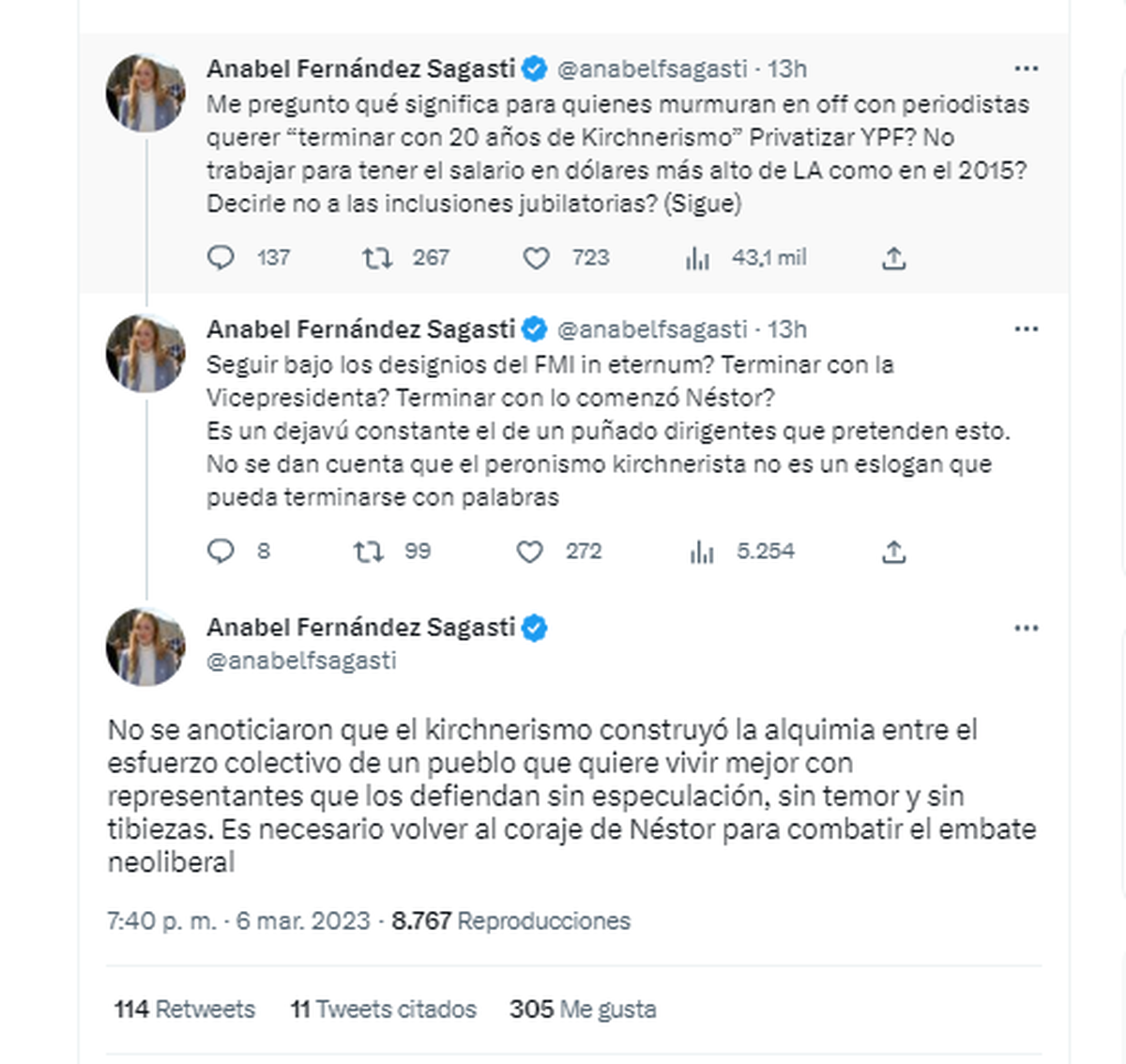View analytics icon showing 43,1 mil
This screenshot has width=1126, height=1064.
(x=697, y=258)
